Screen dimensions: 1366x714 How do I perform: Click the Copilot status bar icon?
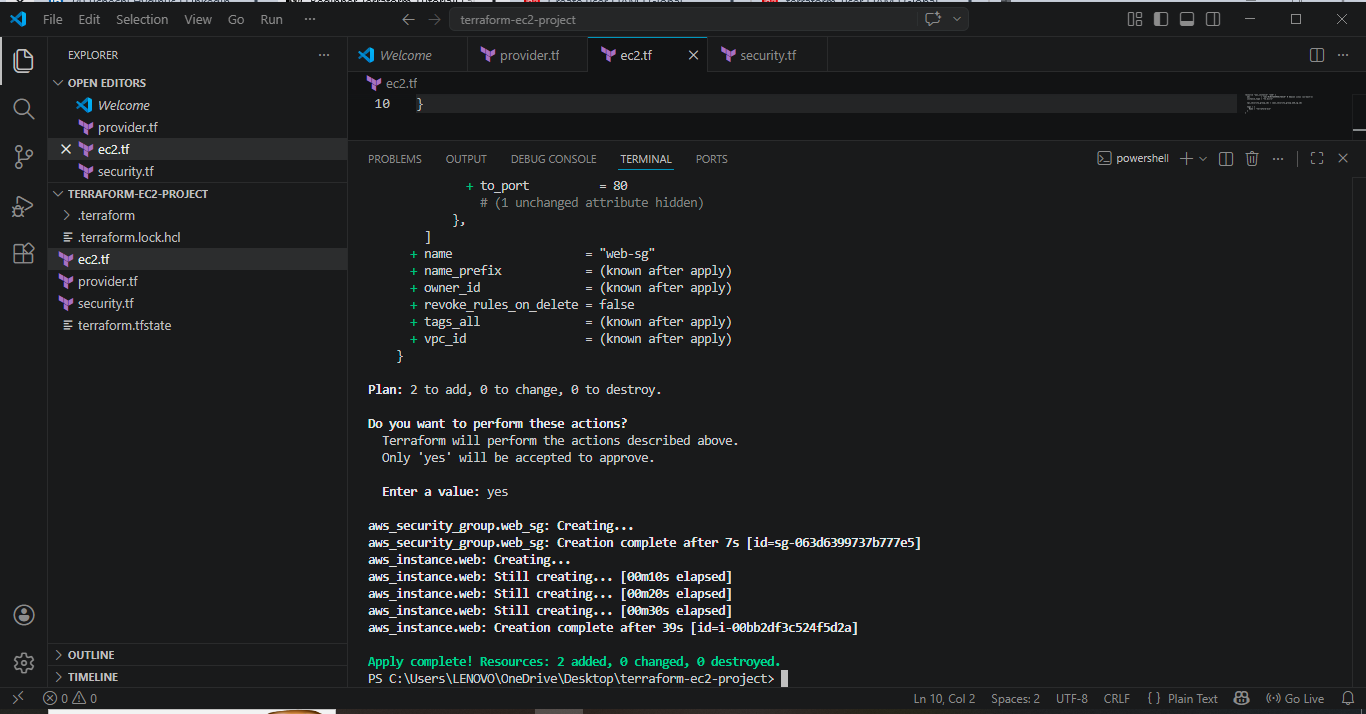pyautogui.click(x=1242, y=698)
